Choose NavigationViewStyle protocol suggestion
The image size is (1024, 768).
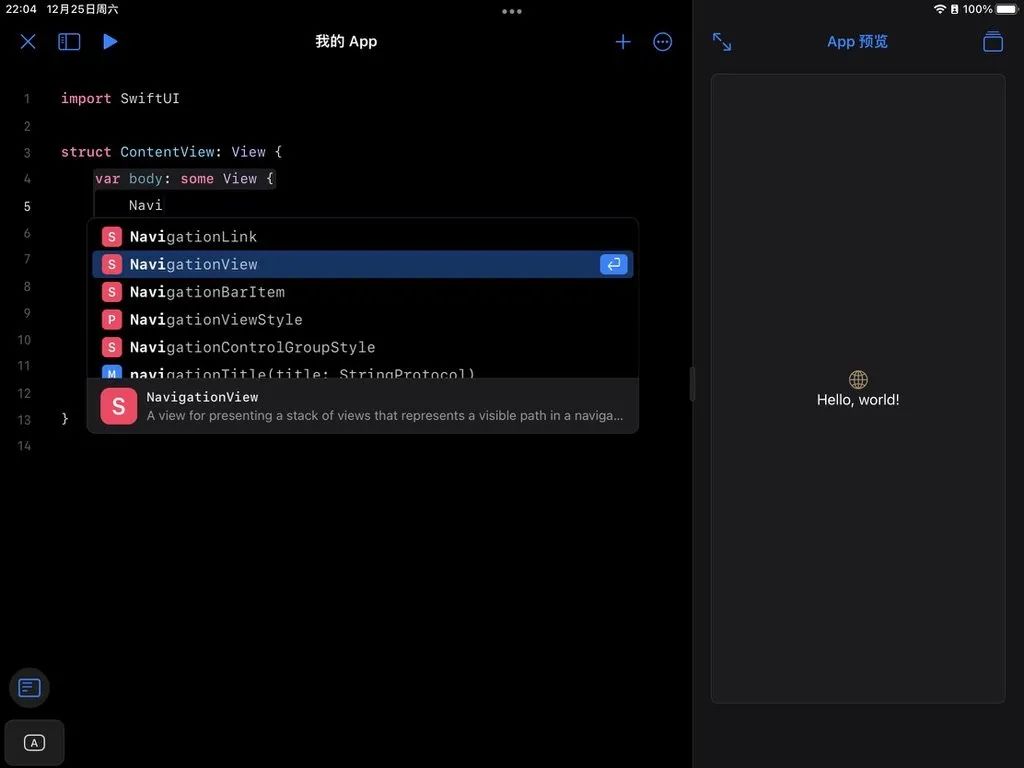(x=362, y=319)
